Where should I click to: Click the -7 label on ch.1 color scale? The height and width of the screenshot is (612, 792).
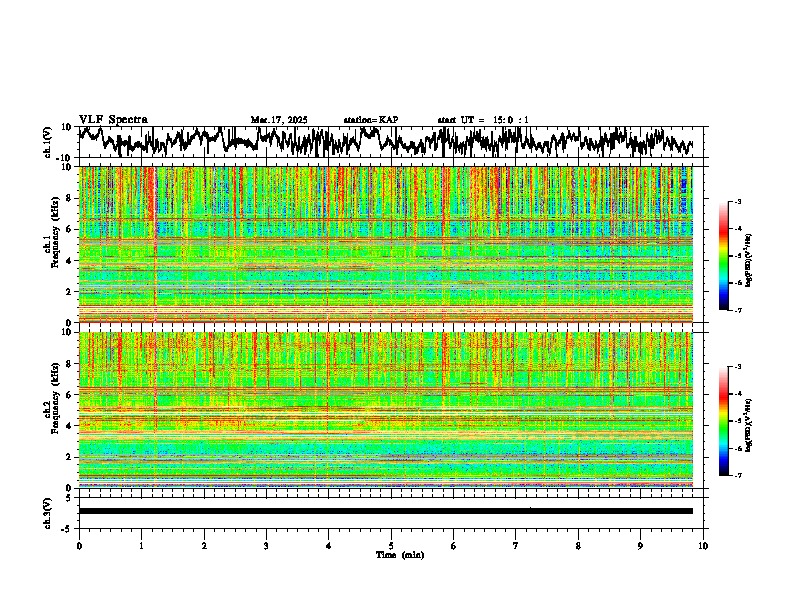(737, 310)
